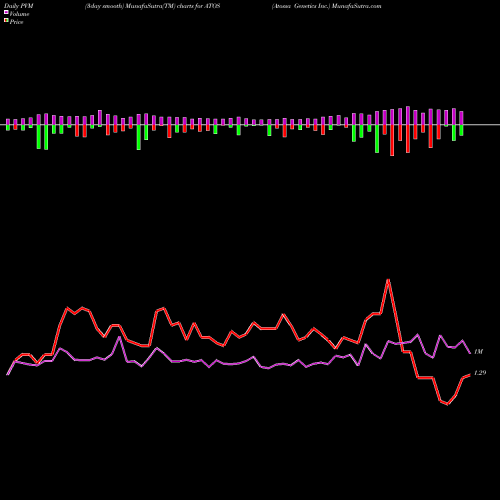Click the tallest red bar below baseline

(392, 140)
